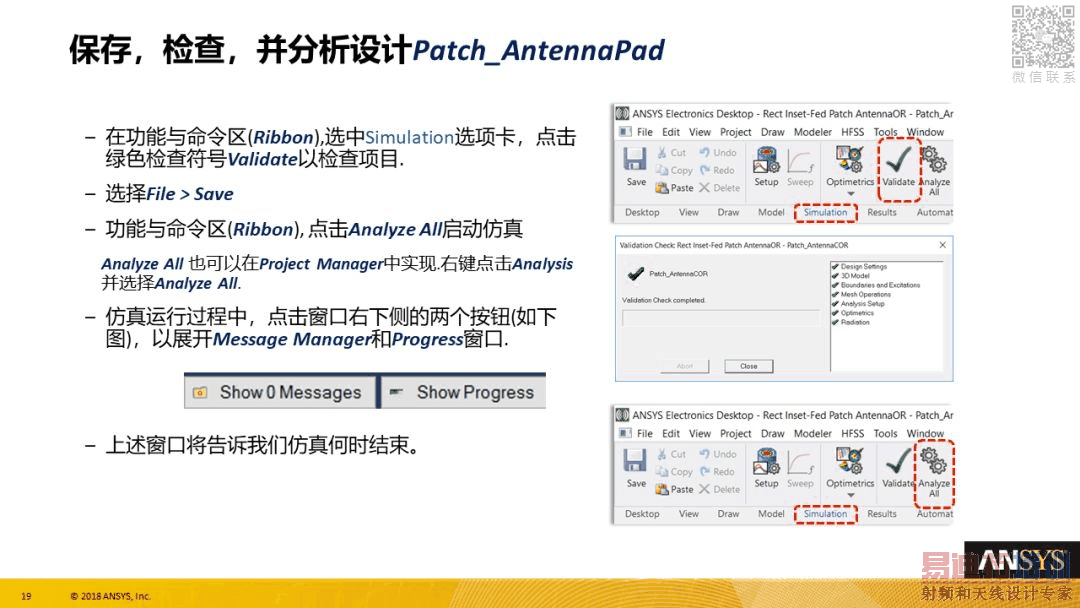
Task: Select Simulation tab in lower ANSYS ribbon
Action: coord(825,514)
